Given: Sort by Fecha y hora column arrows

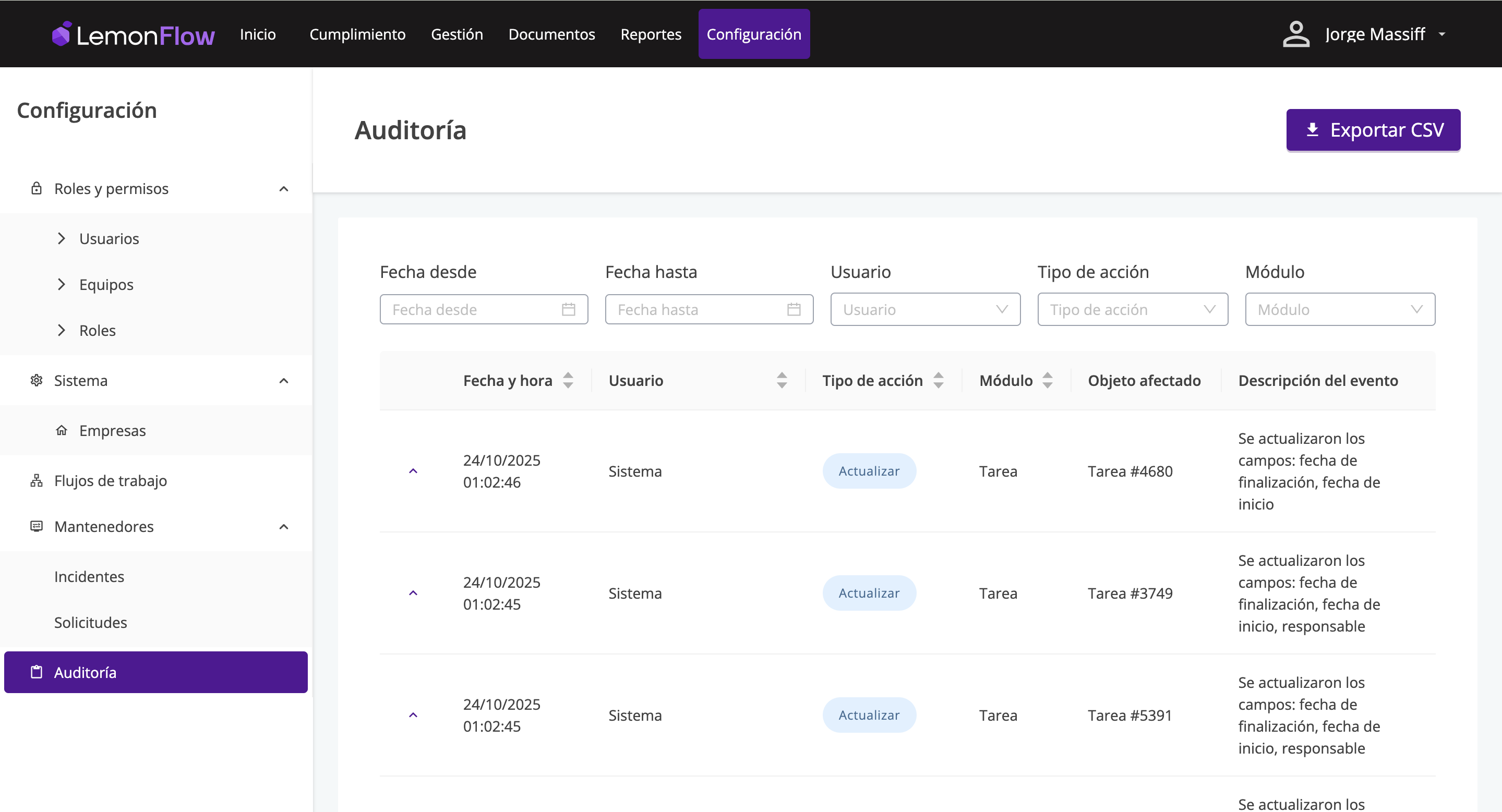Looking at the screenshot, I should pos(568,381).
